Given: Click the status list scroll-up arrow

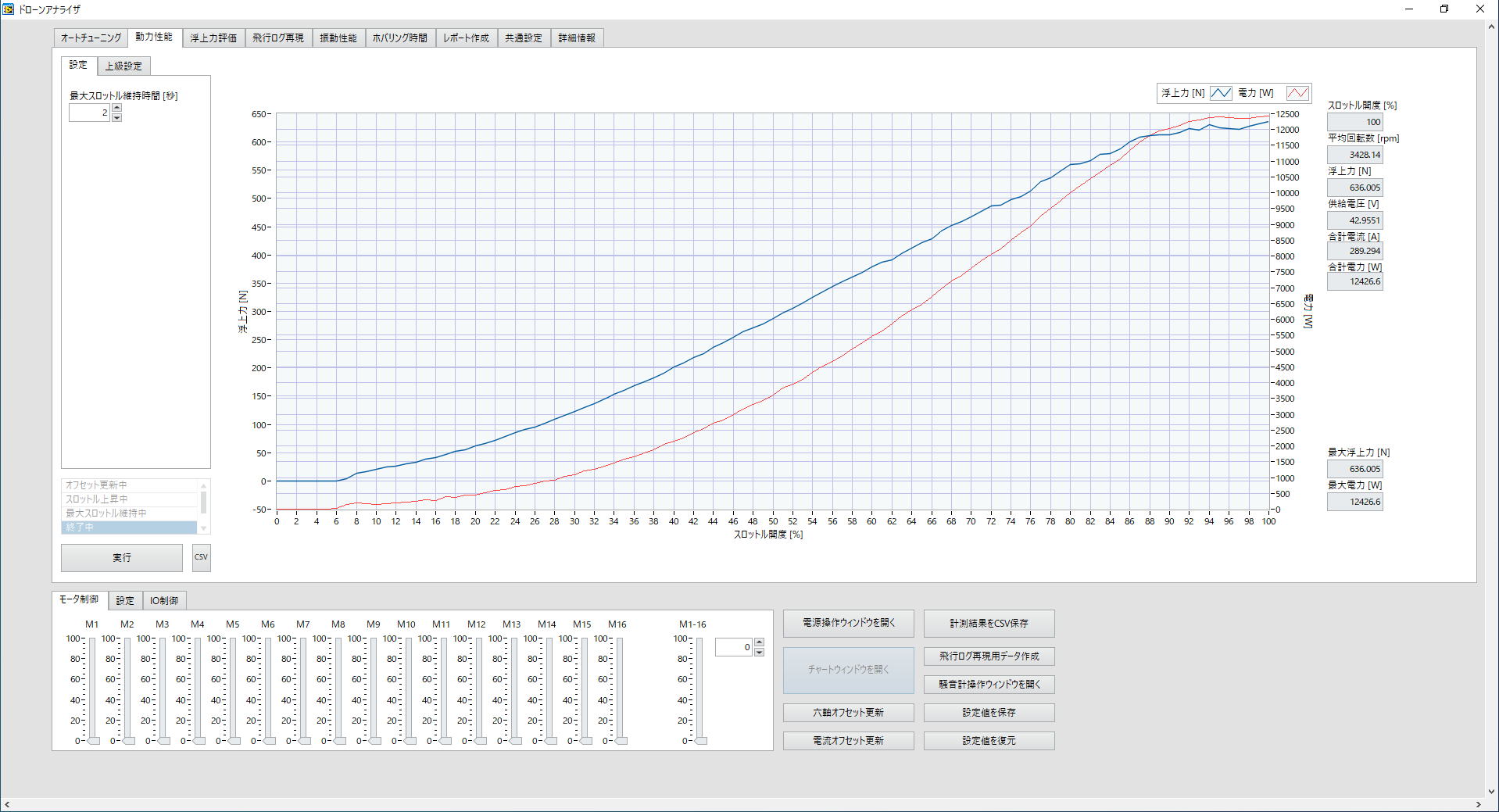Looking at the screenshot, I should [x=204, y=485].
